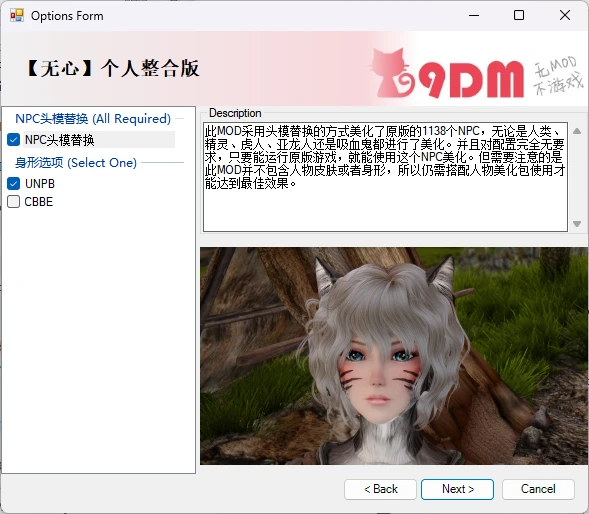This screenshot has height=514, width=589.
Task: Cancel the installer options form
Action: (x=538, y=489)
